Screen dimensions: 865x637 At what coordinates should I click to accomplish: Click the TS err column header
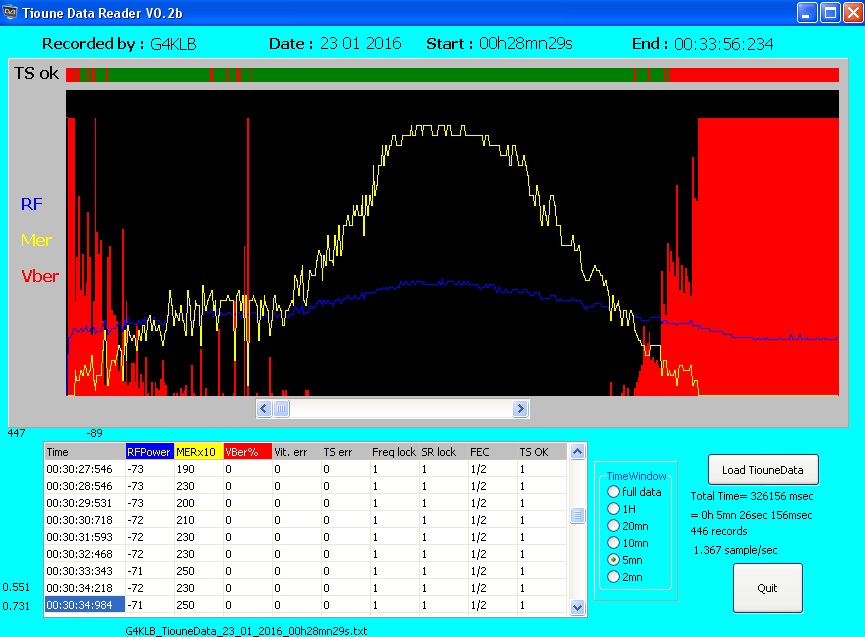point(345,452)
